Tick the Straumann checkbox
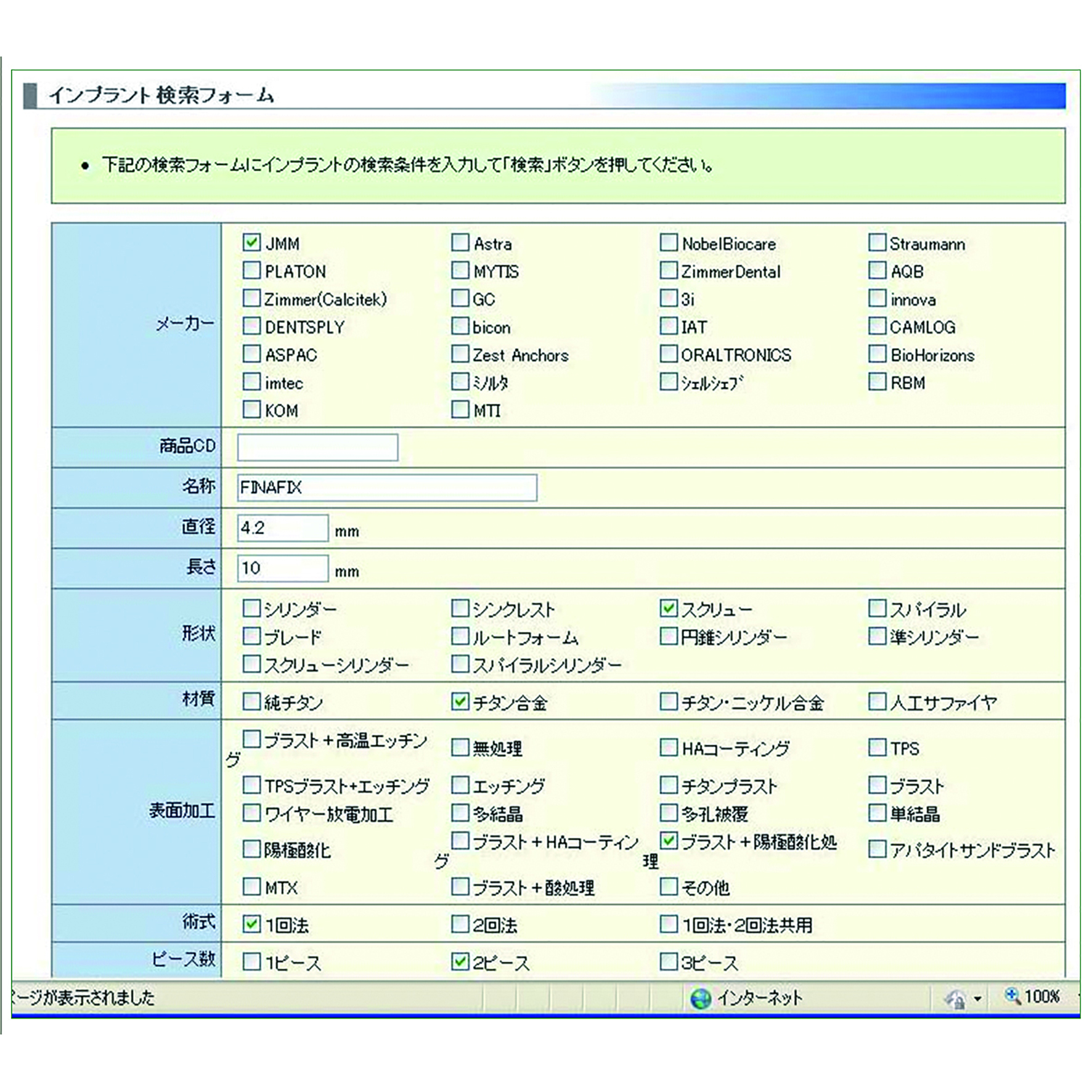This screenshot has width=1092, height=1092. point(877,242)
